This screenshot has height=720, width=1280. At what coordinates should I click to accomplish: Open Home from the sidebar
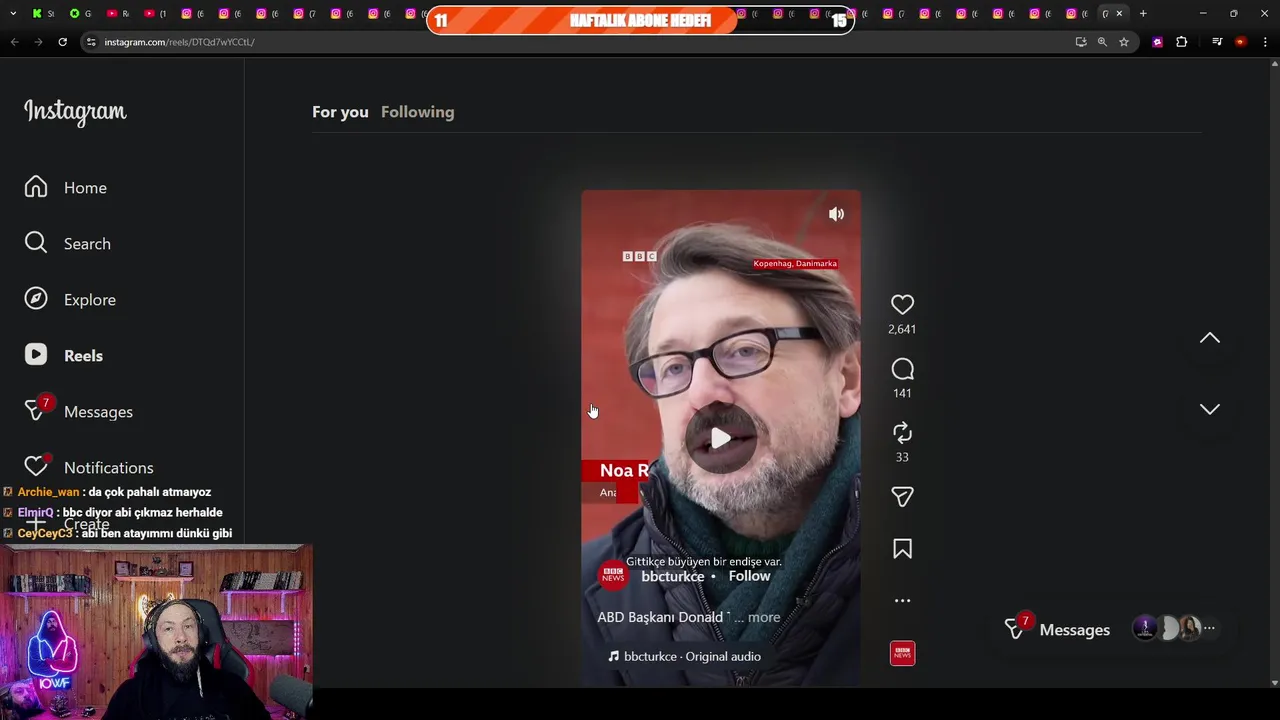66,188
